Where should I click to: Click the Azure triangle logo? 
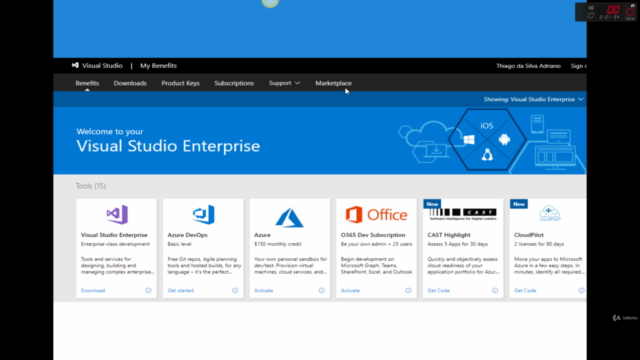pyautogui.click(x=289, y=217)
